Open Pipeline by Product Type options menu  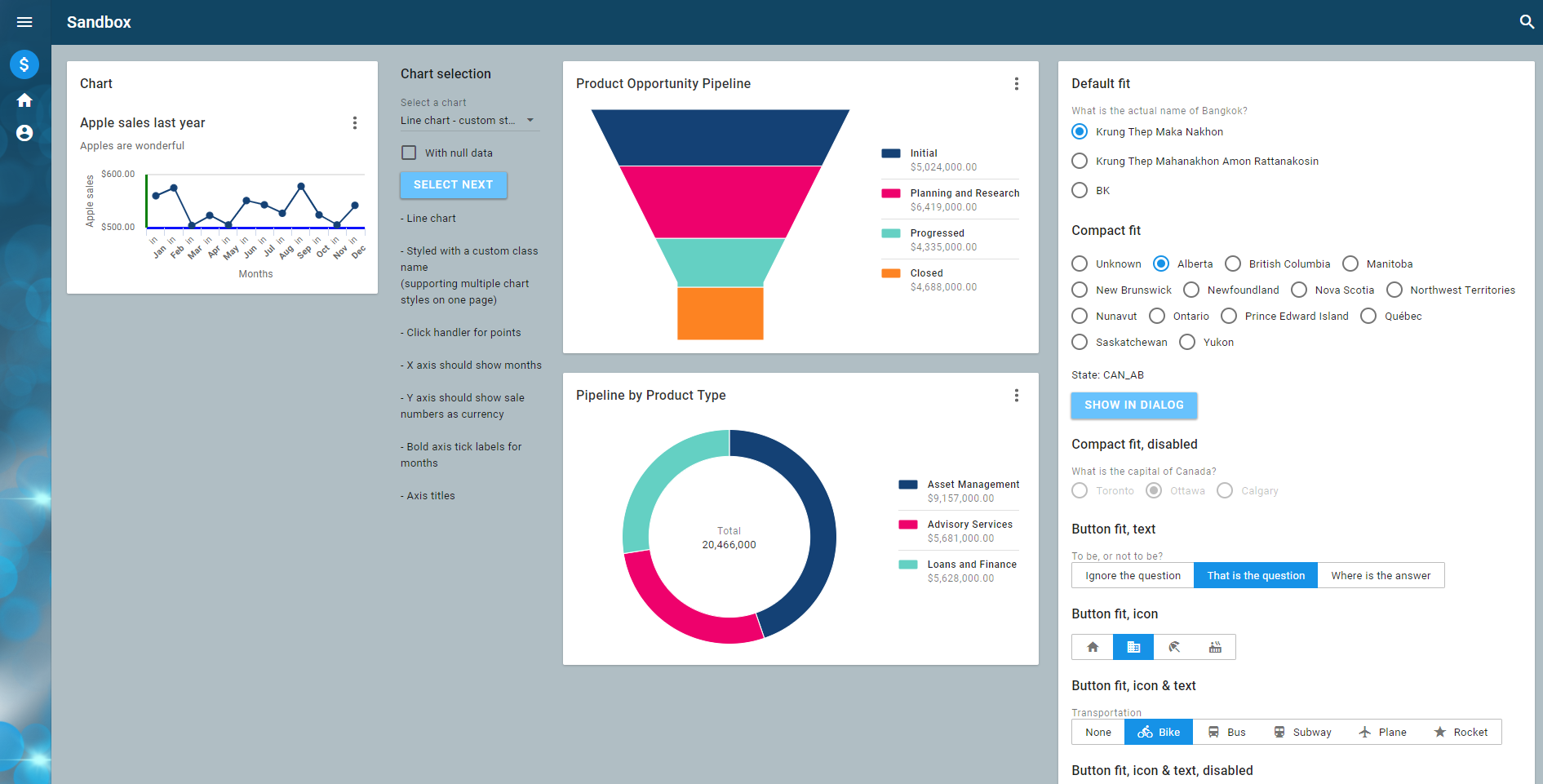[x=1016, y=396]
